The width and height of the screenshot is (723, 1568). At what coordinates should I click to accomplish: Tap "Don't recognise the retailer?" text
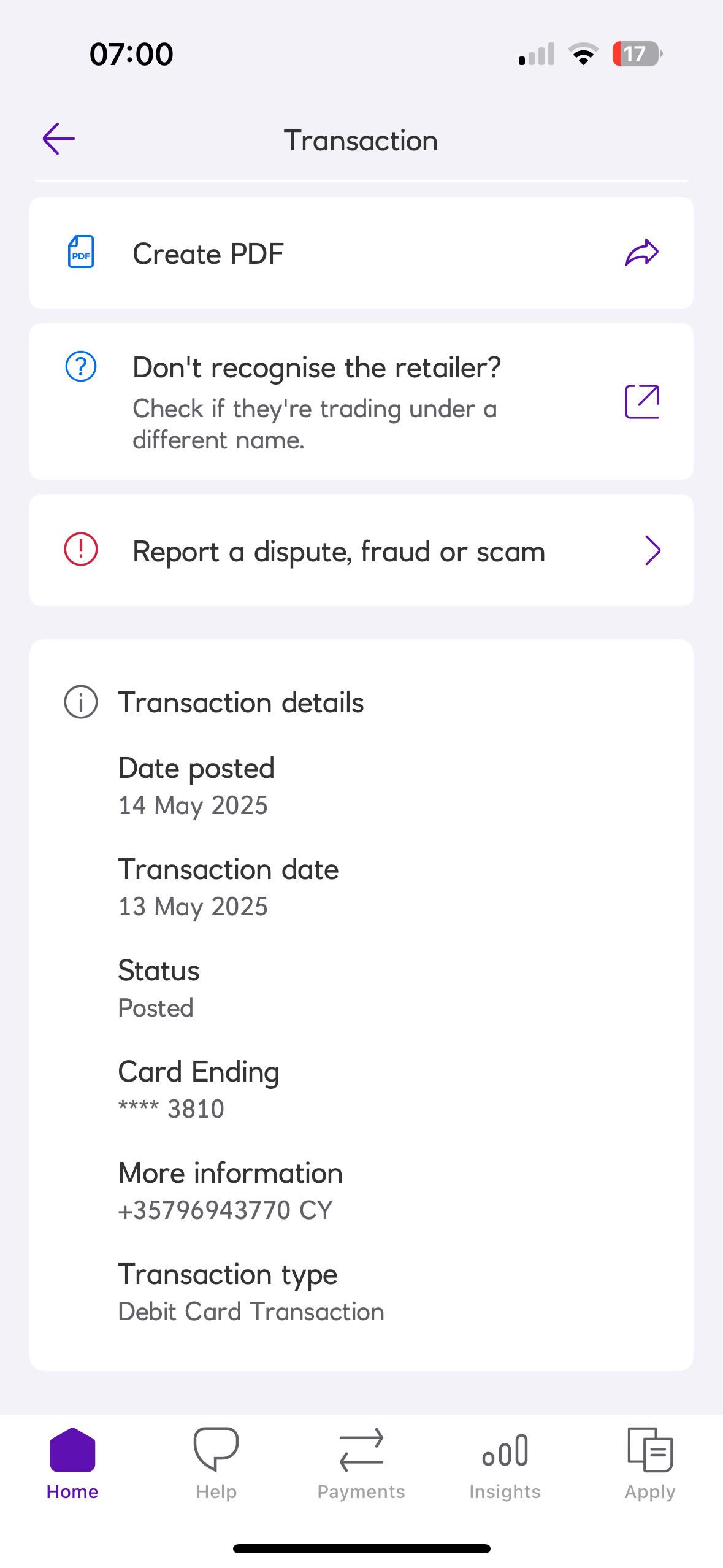(316, 368)
